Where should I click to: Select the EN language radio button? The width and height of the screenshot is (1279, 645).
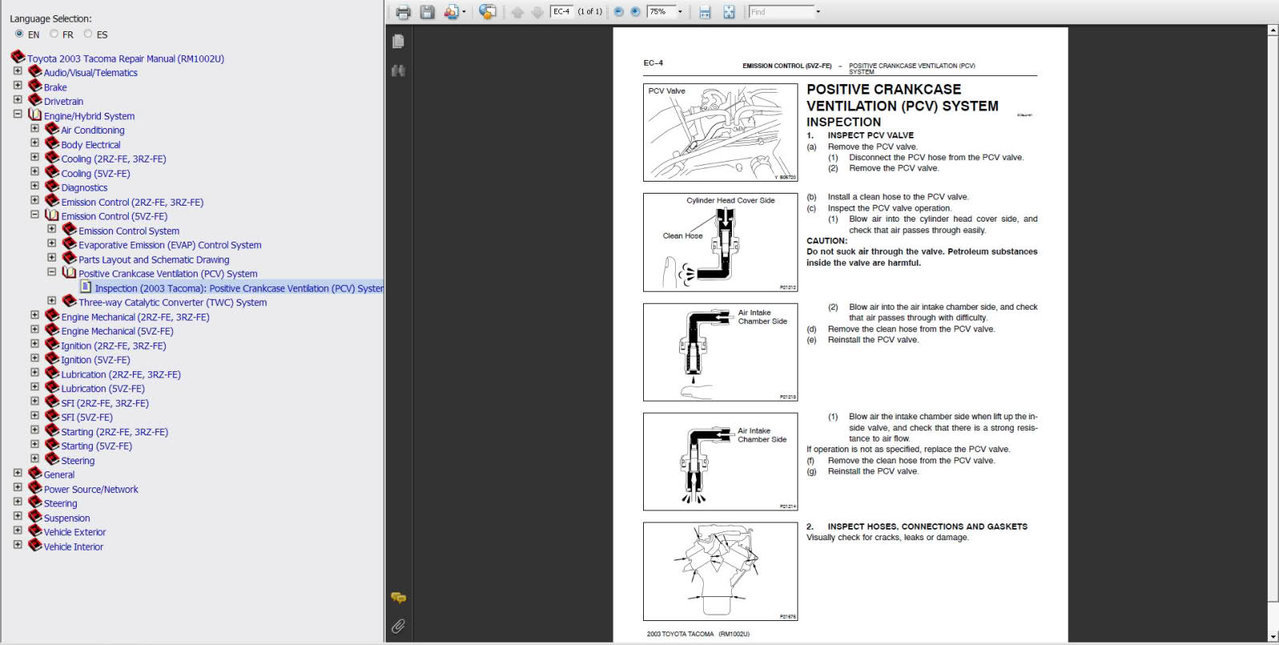[x=20, y=34]
